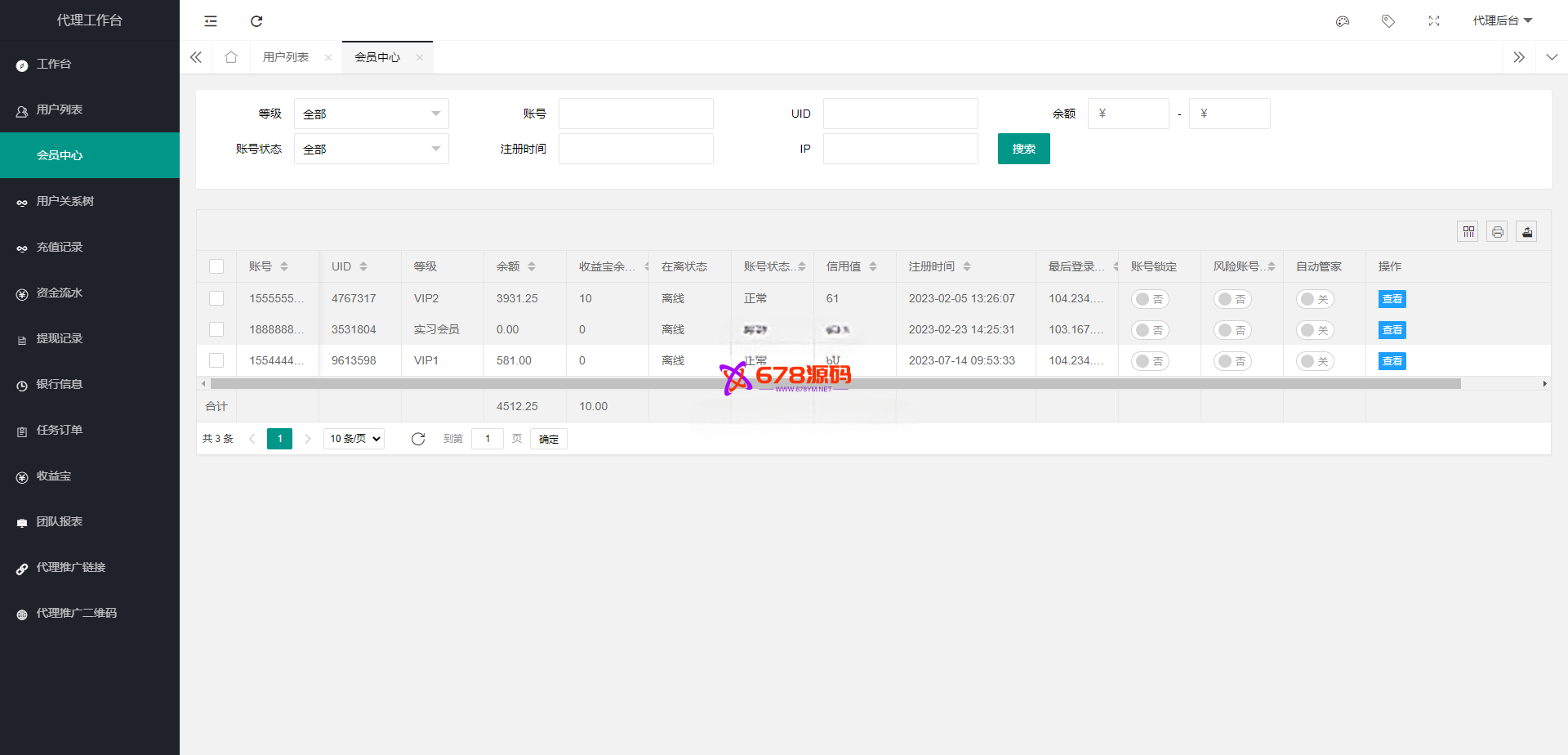1568x755 pixels.
Task: Toggle 账号锁定 switch for UID 4767317
Action: pos(1150,299)
